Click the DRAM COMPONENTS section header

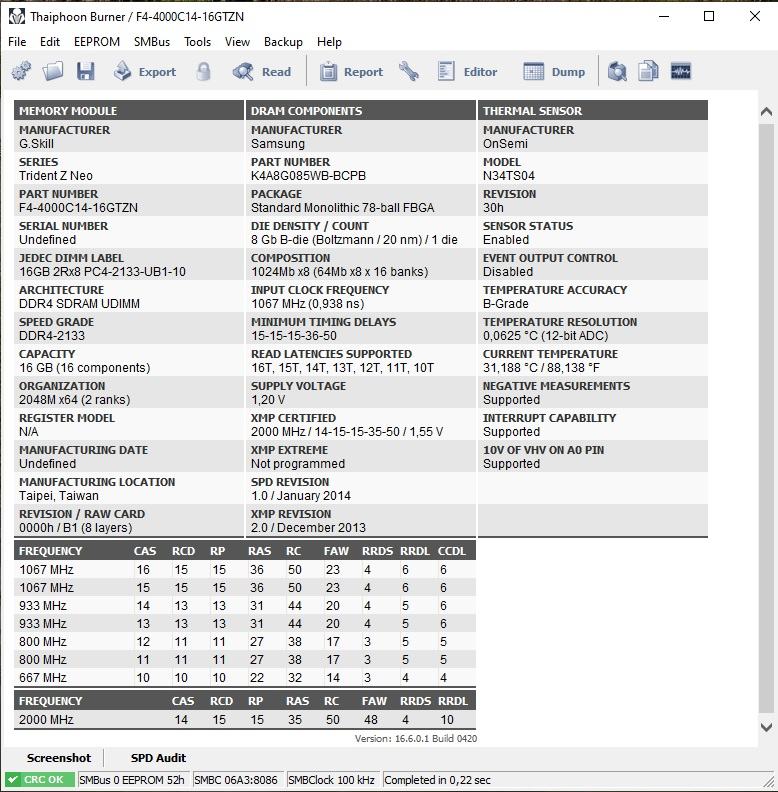coord(361,111)
